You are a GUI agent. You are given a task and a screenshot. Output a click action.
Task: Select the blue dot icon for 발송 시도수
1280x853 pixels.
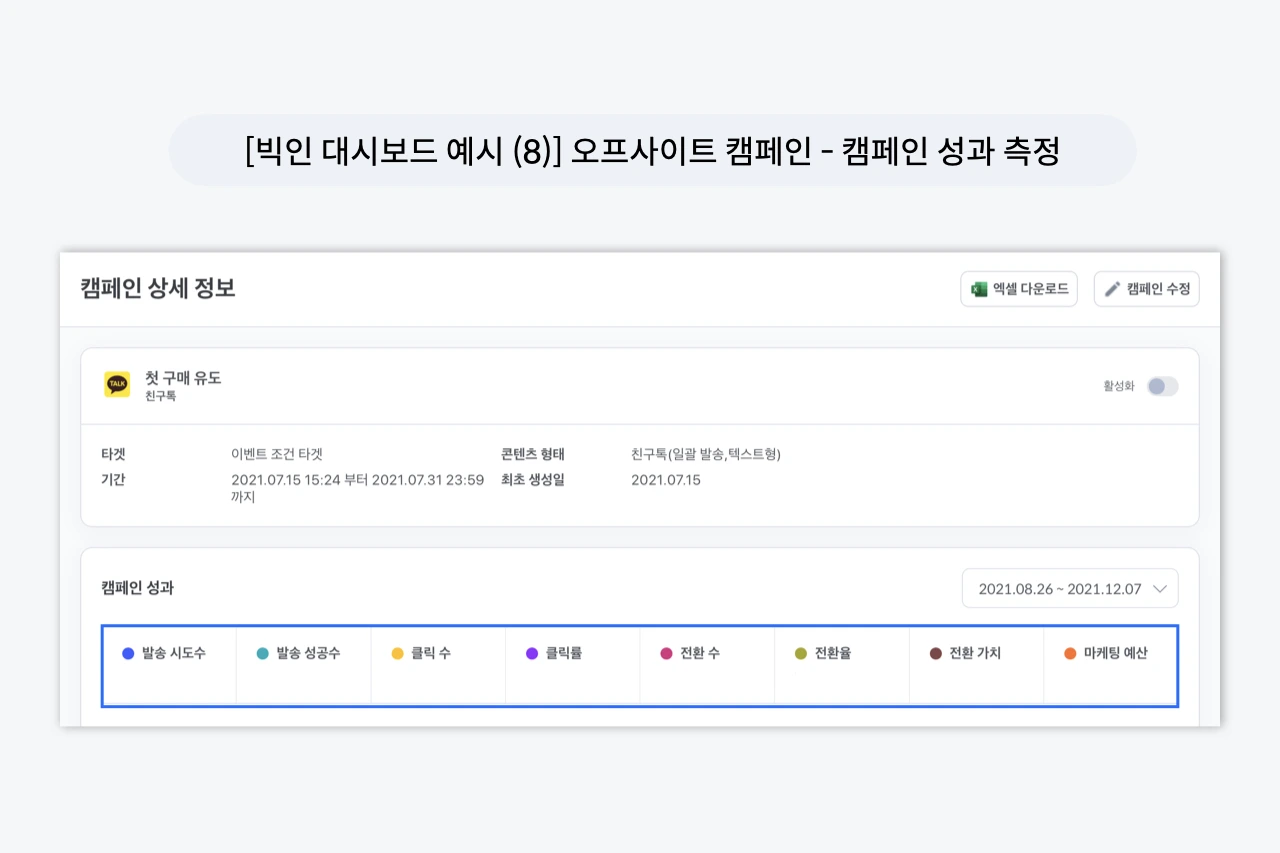coord(127,652)
